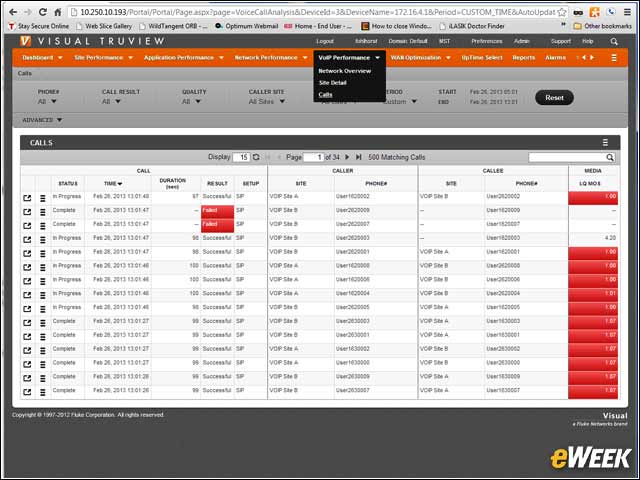Open row menu icon for caller User2620007

tap(43, 226)
